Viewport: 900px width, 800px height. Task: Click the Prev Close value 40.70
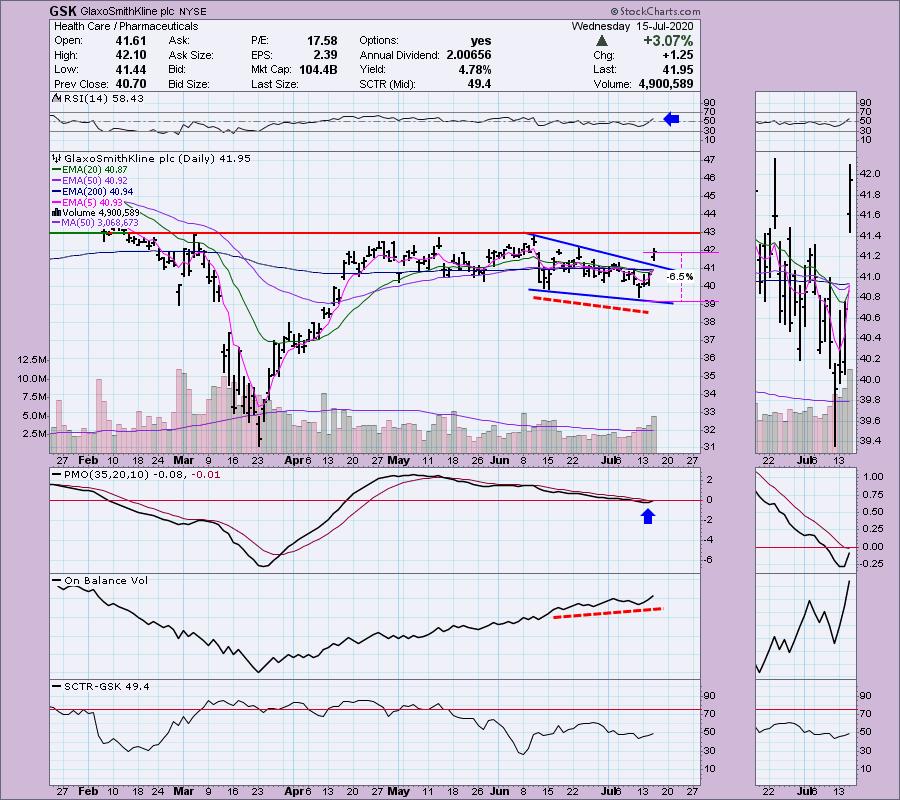pos(131,84)
